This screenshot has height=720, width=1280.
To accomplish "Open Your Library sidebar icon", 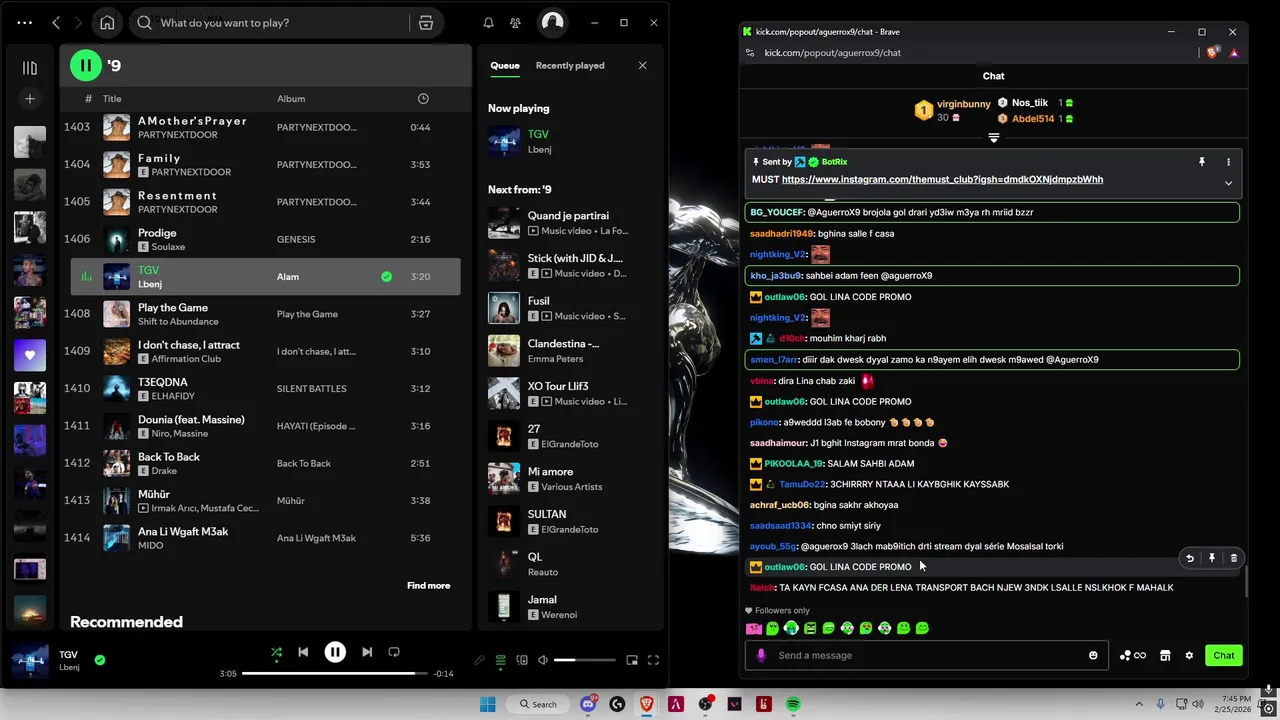I will [x=30, y=68].
